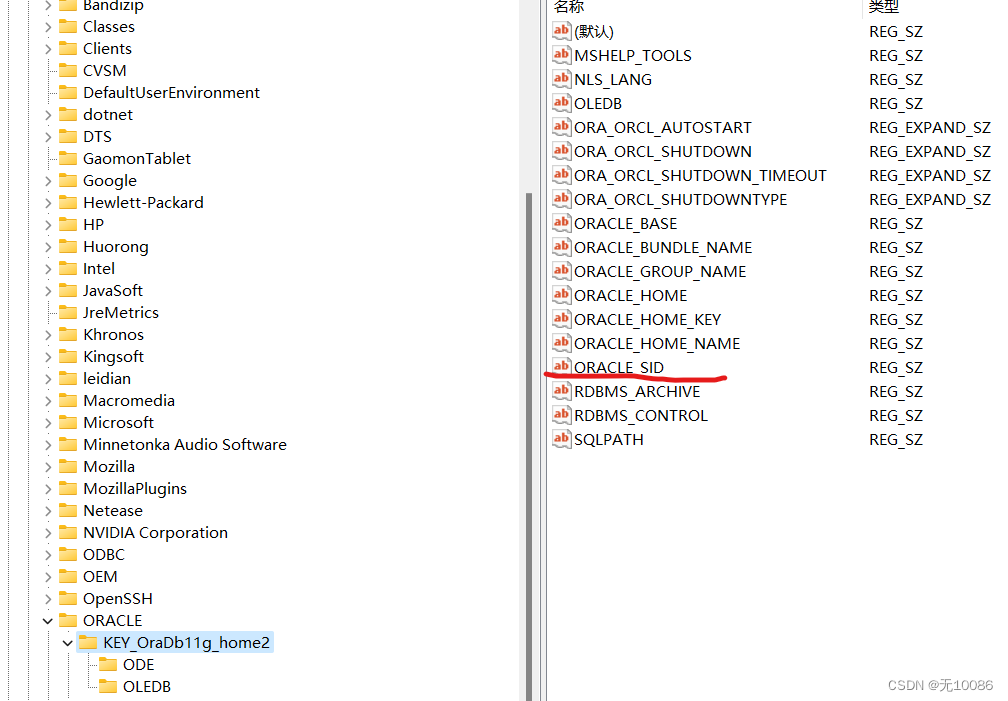The width and height of the screenshot is (1008, 701).
Task: Select the OEM tree key
Action: click(x=100, y=576)
